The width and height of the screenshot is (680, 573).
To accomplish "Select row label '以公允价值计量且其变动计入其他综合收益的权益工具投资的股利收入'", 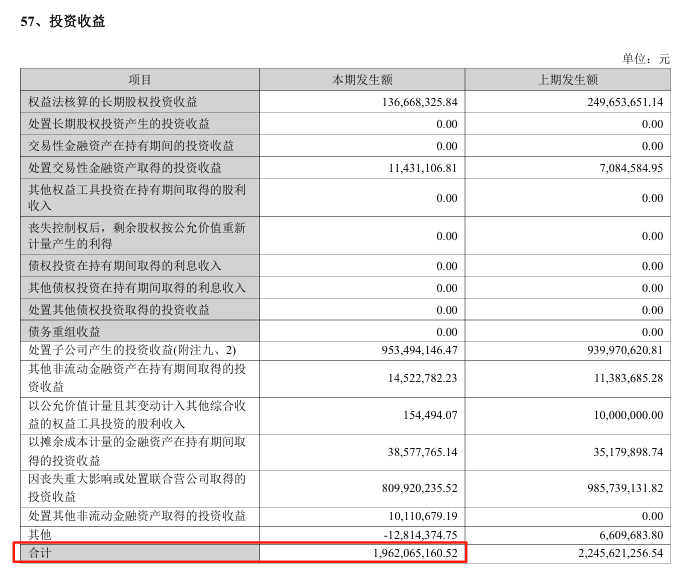I will click(137, 415).
